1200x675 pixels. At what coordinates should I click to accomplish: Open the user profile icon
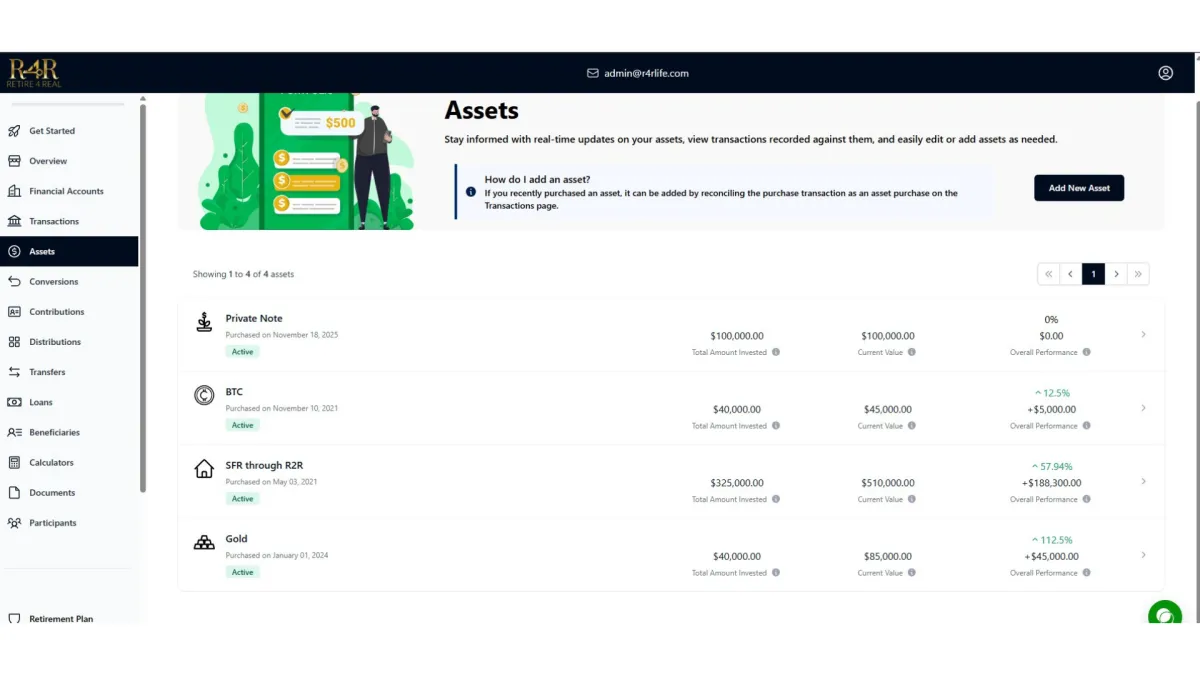(x=1165, y=73)
